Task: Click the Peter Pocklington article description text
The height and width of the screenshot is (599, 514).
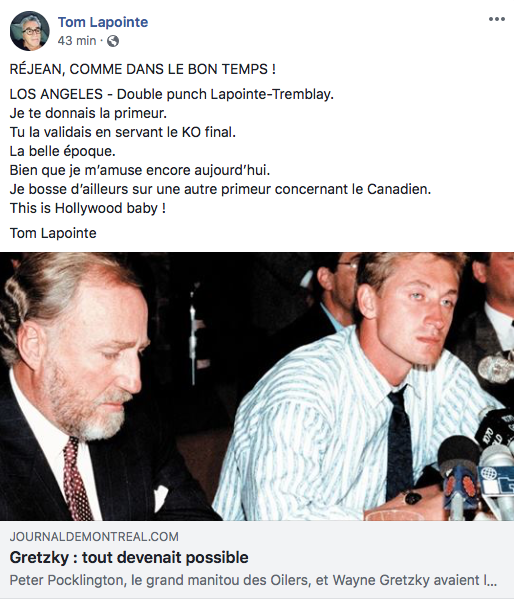Action: (x=253, y=580)
